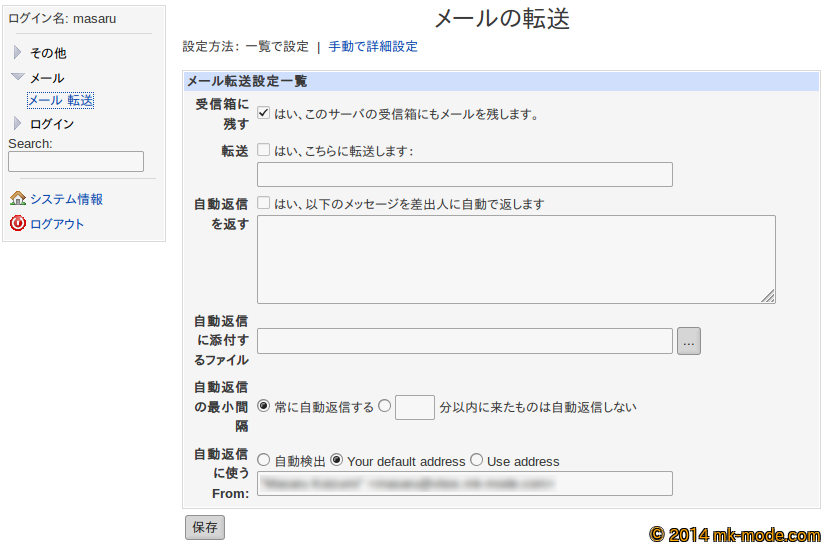Click the auto-reply message textarea

click(516, 259)
